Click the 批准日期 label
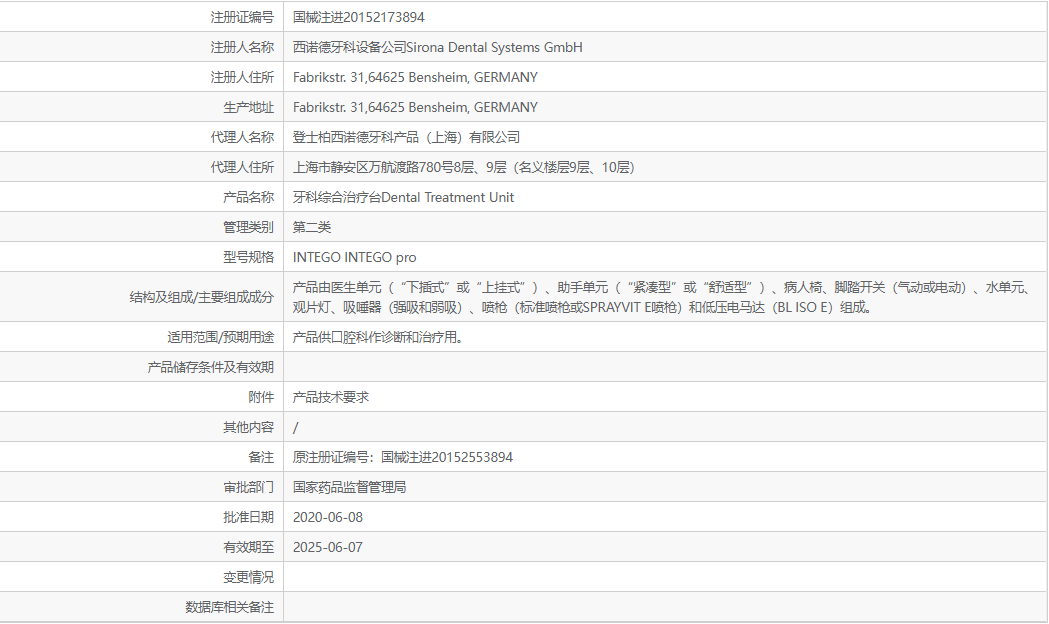This screenshot has width=1049, height=624. 248,518
